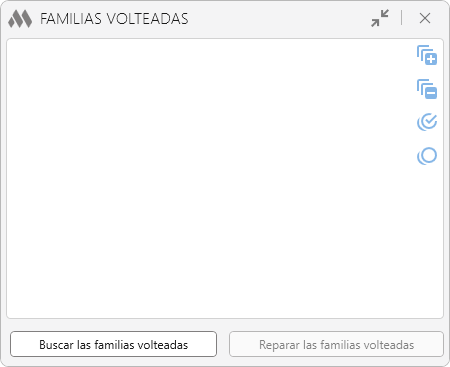Click inside the empty results list area

pyautogui.click(x=210, y=178)
